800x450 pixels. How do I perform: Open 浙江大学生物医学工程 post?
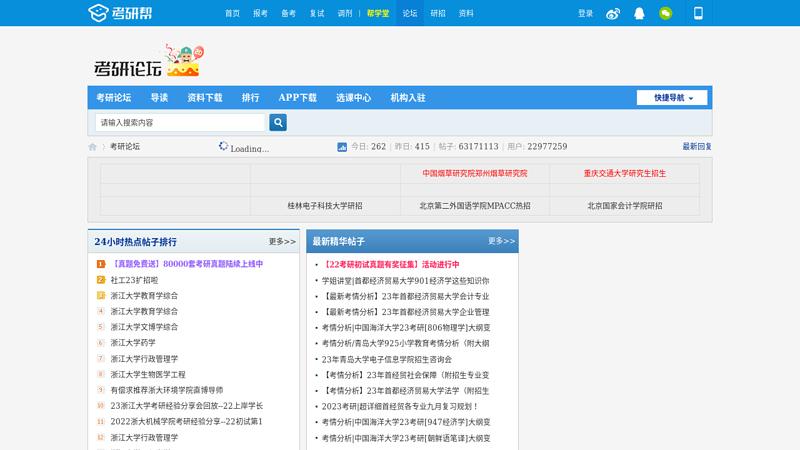[147, 374]
